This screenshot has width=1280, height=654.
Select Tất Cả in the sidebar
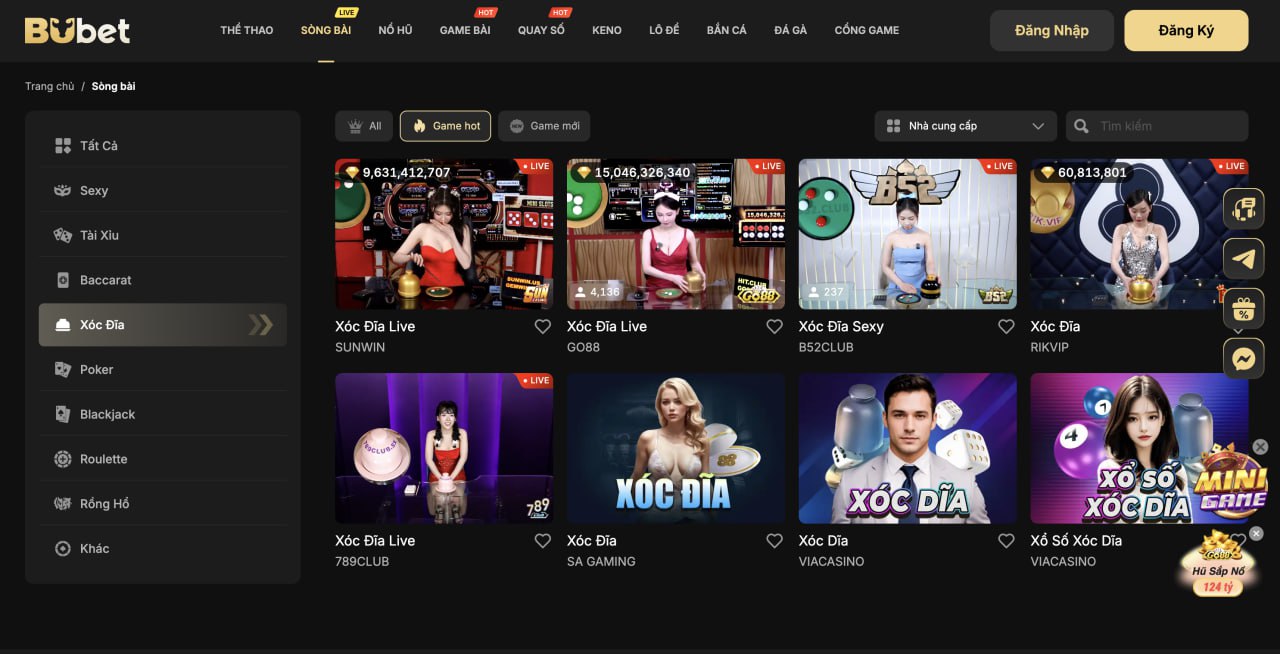coord(163,146)
